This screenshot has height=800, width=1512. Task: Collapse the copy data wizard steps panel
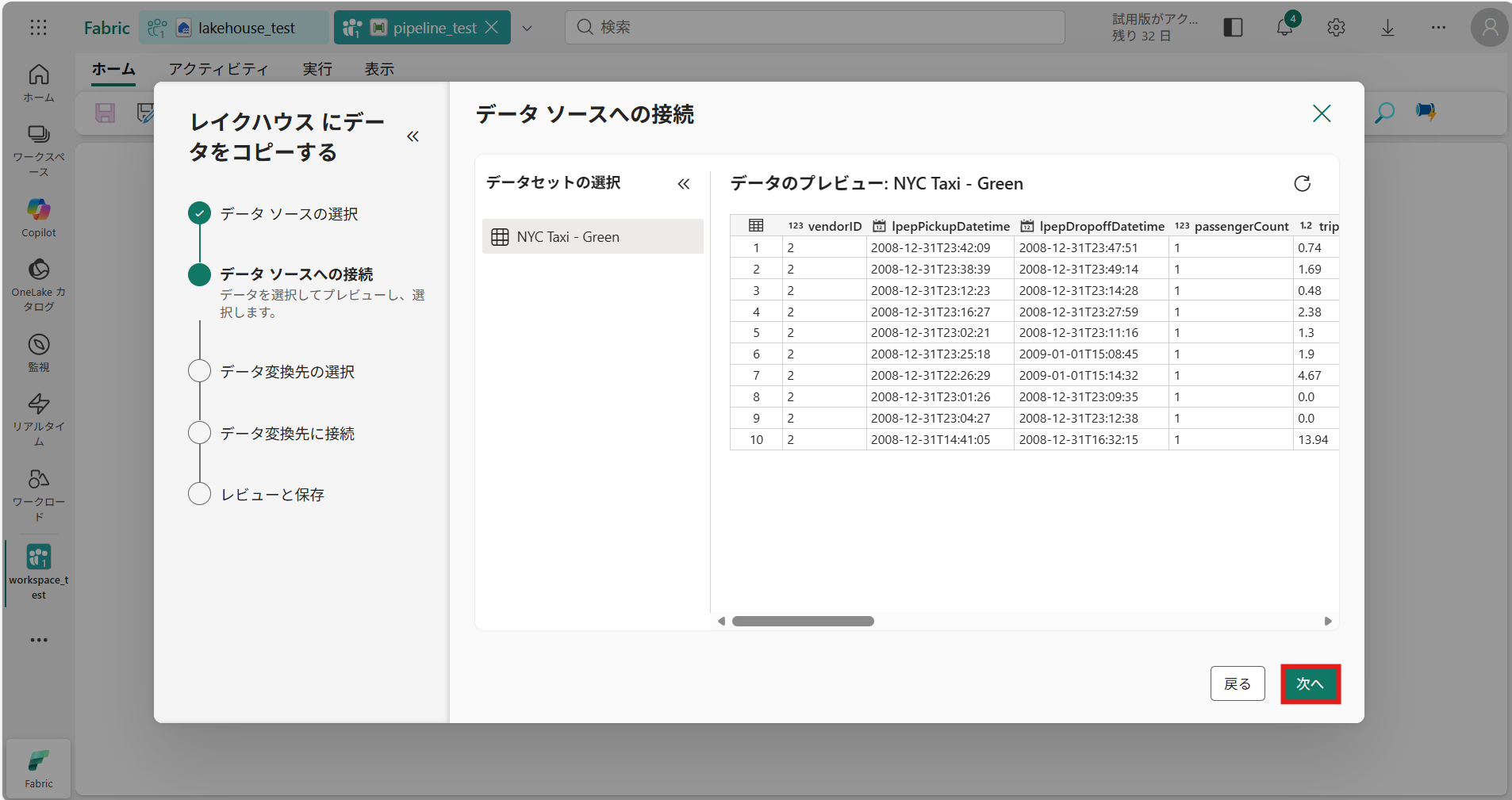click(x=413, y=136)
